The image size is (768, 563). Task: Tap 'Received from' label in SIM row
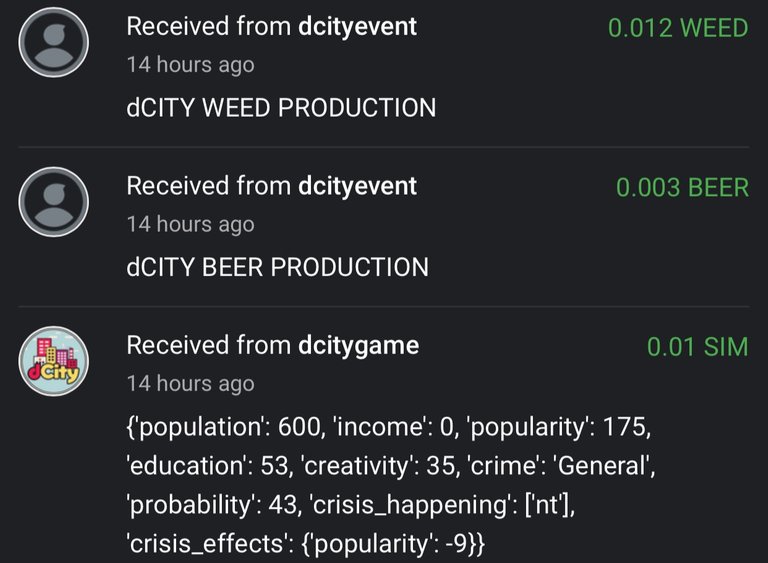tap(209, 346)
